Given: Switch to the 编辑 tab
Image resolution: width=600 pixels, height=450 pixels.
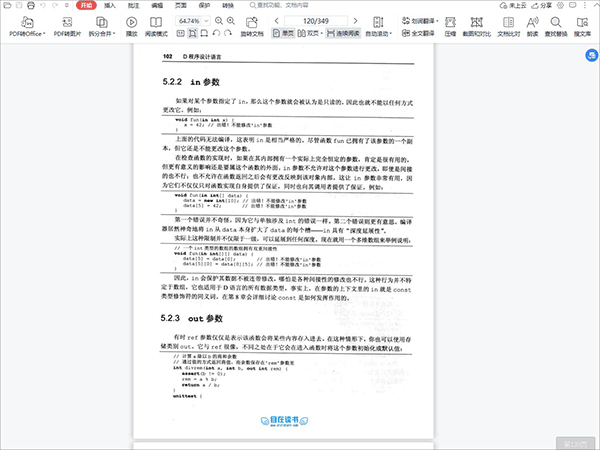Looking at the screenshot, I should pyautogui.click(x=157, y=5).
